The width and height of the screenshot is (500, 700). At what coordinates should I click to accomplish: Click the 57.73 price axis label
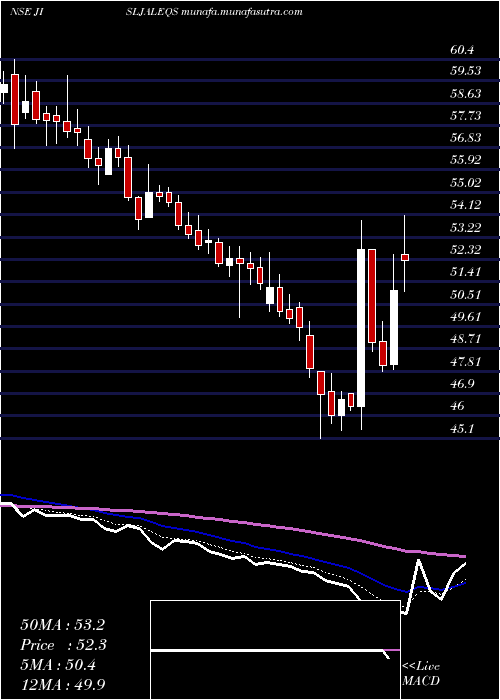[465, 116]
